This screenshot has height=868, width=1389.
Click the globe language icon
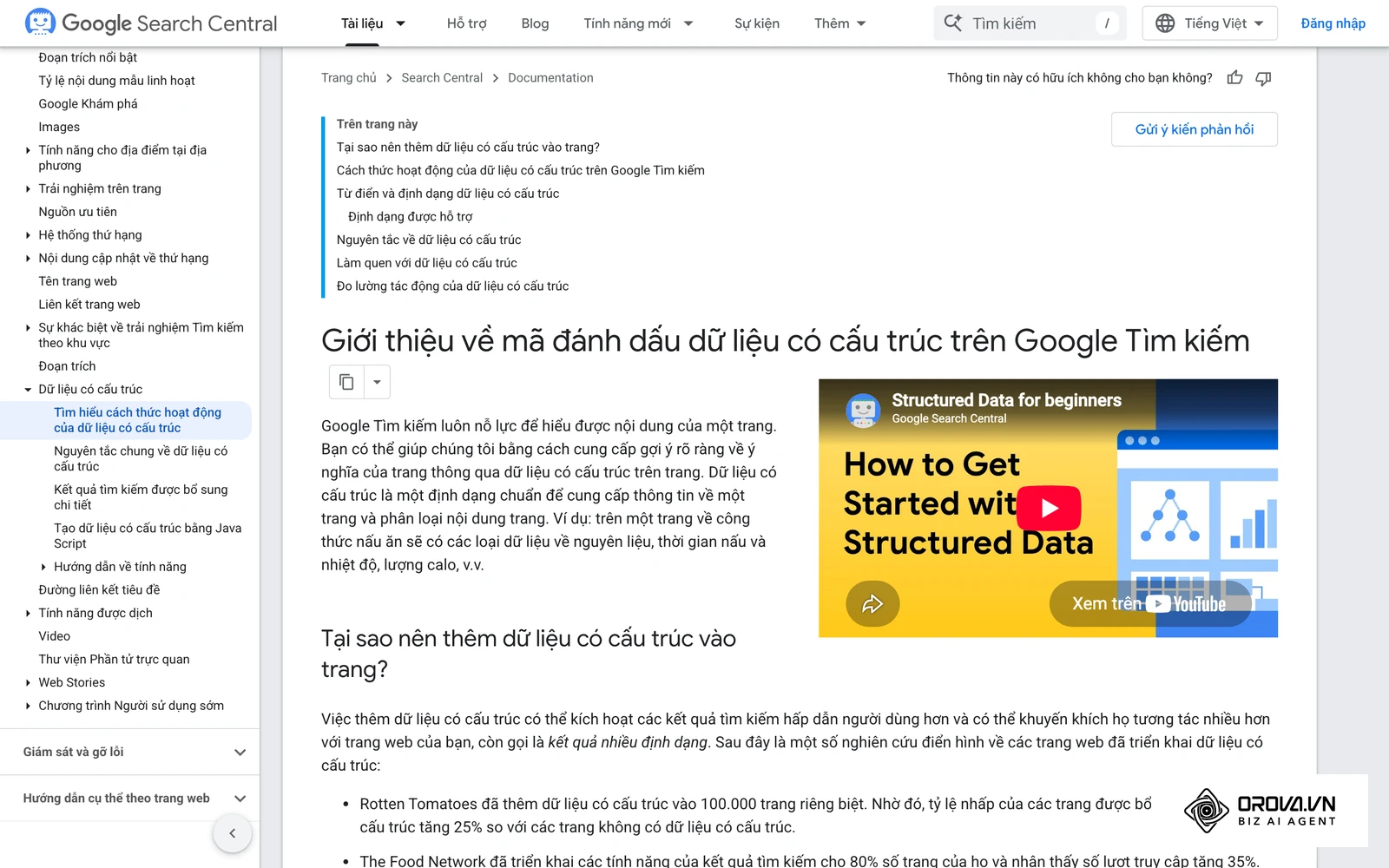pyautogui.click(x=1165, y=23)
